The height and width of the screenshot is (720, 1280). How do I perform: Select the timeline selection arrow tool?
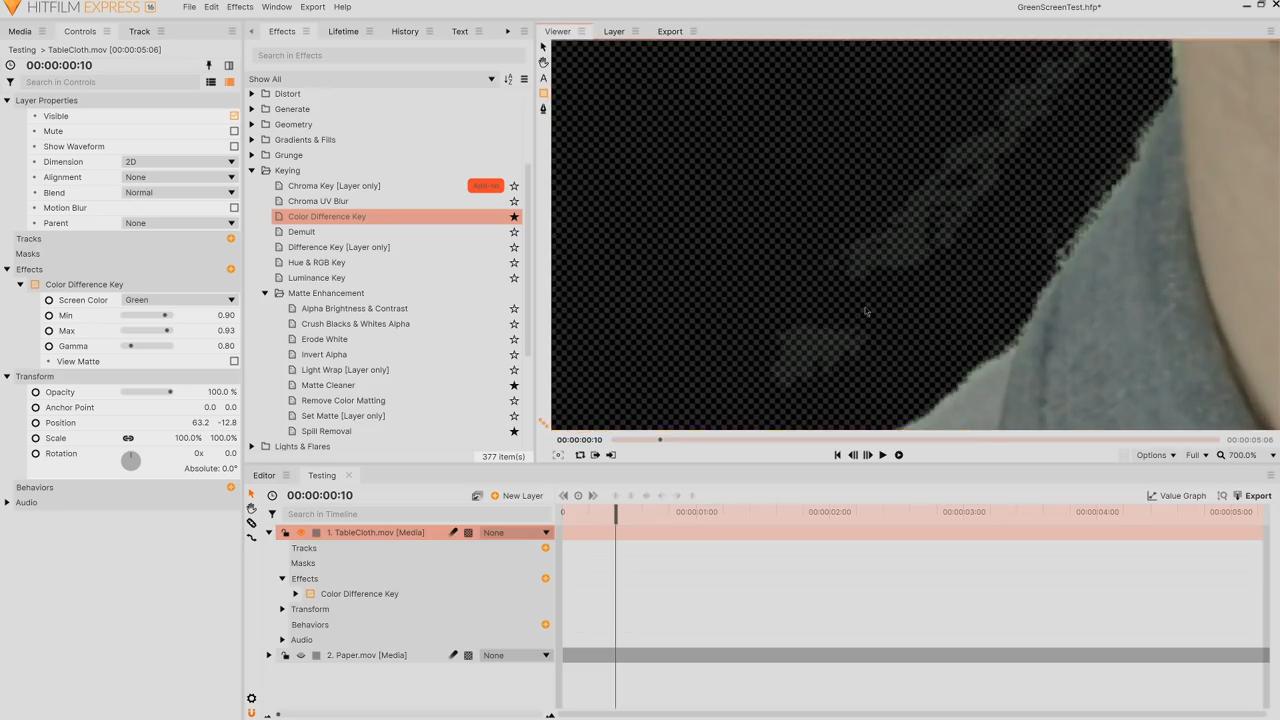(251, 495)
